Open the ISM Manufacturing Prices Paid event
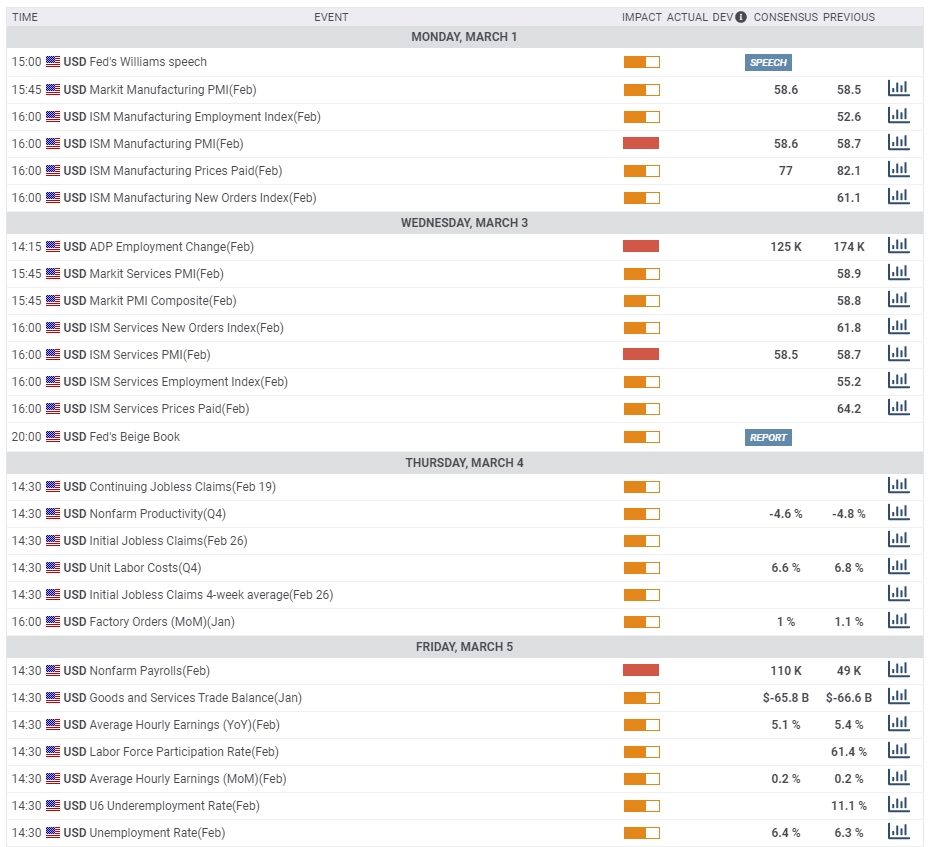 [x=185, y=171]
